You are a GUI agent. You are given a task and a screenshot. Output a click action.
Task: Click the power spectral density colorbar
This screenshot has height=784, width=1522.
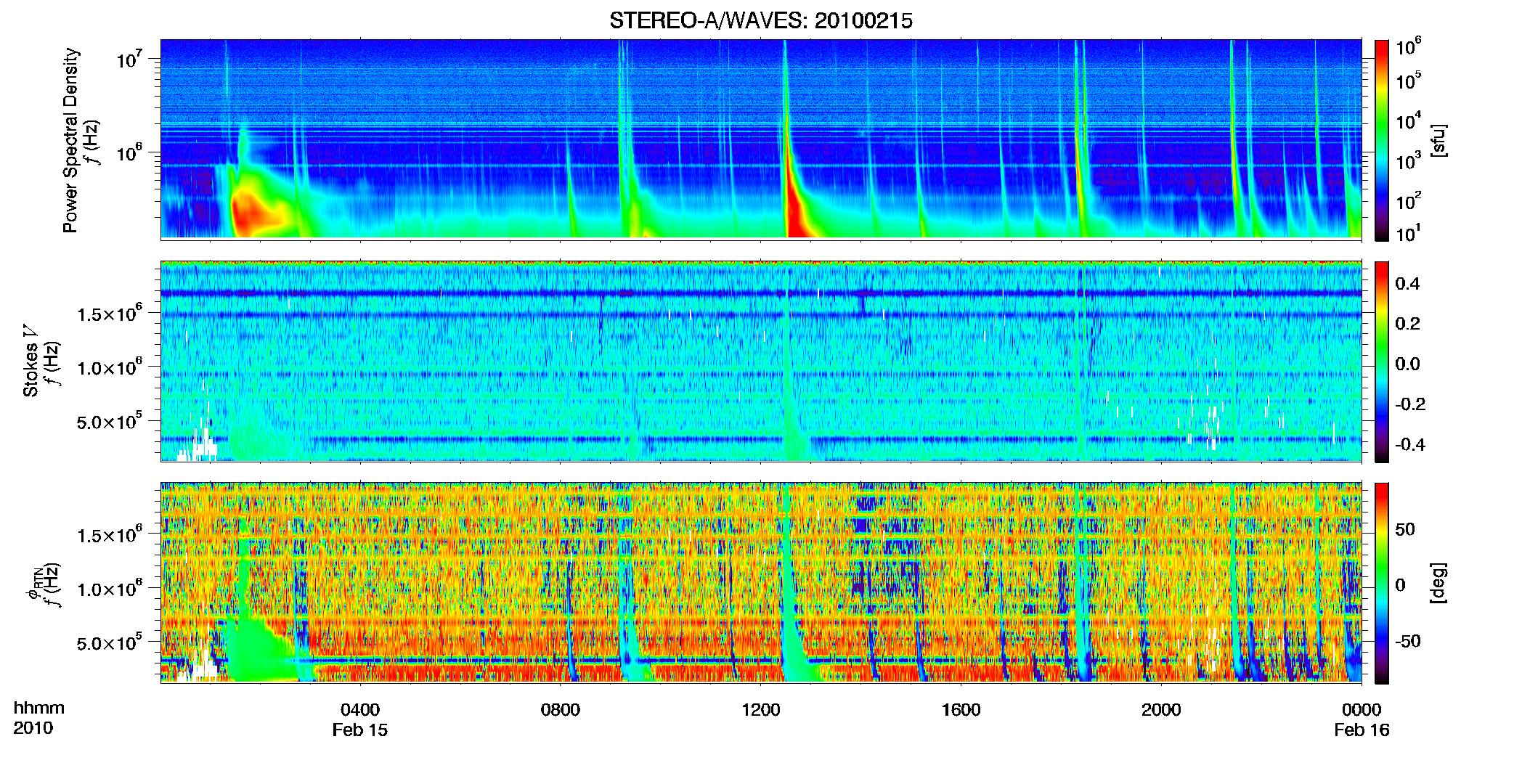pos(1382,140)
